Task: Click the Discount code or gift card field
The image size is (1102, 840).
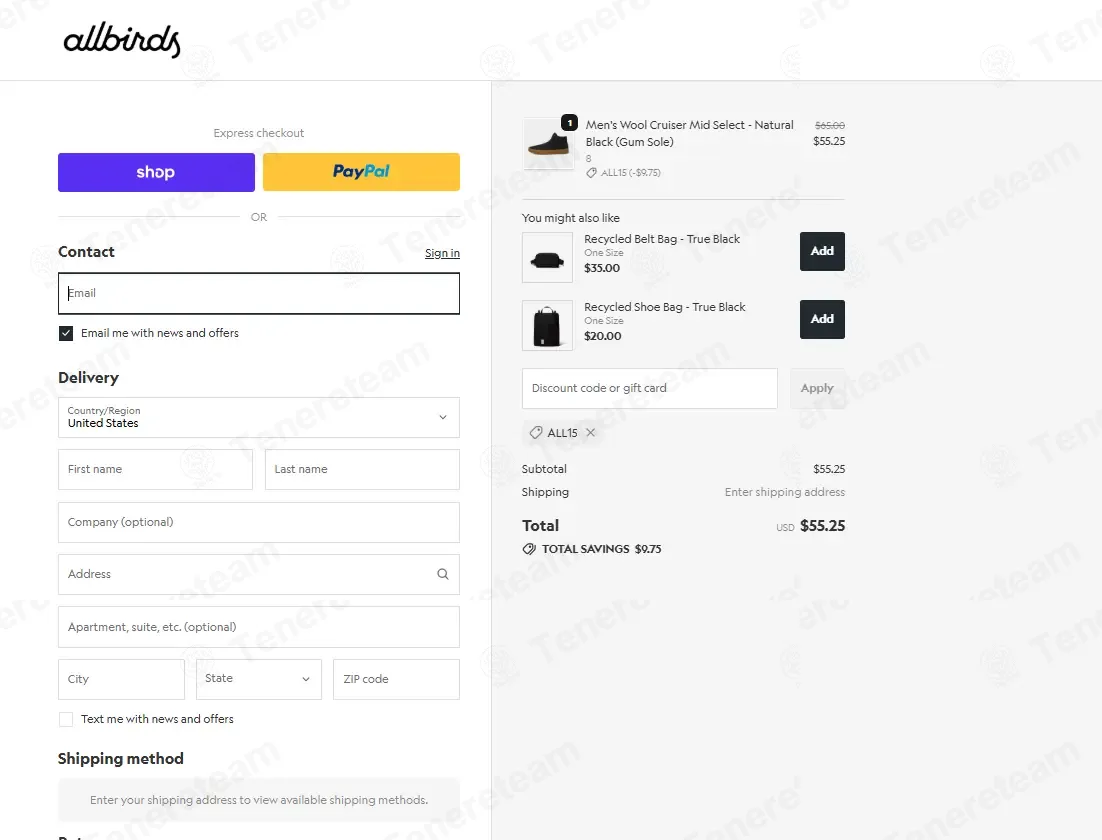Action: [x=649, y=389]
